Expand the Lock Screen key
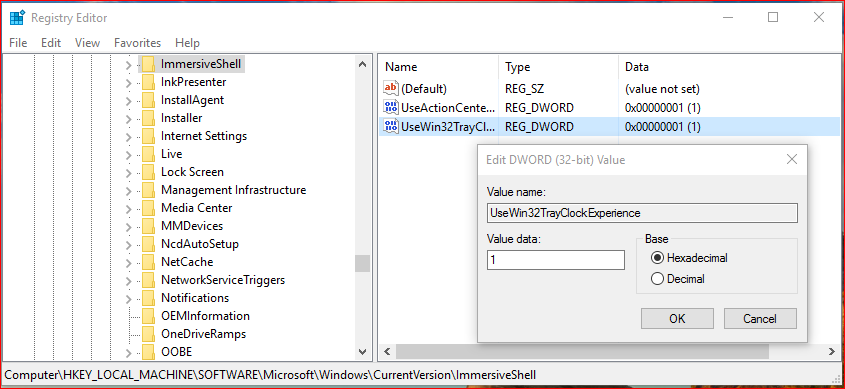845x389 pixels. pos(128,172)
